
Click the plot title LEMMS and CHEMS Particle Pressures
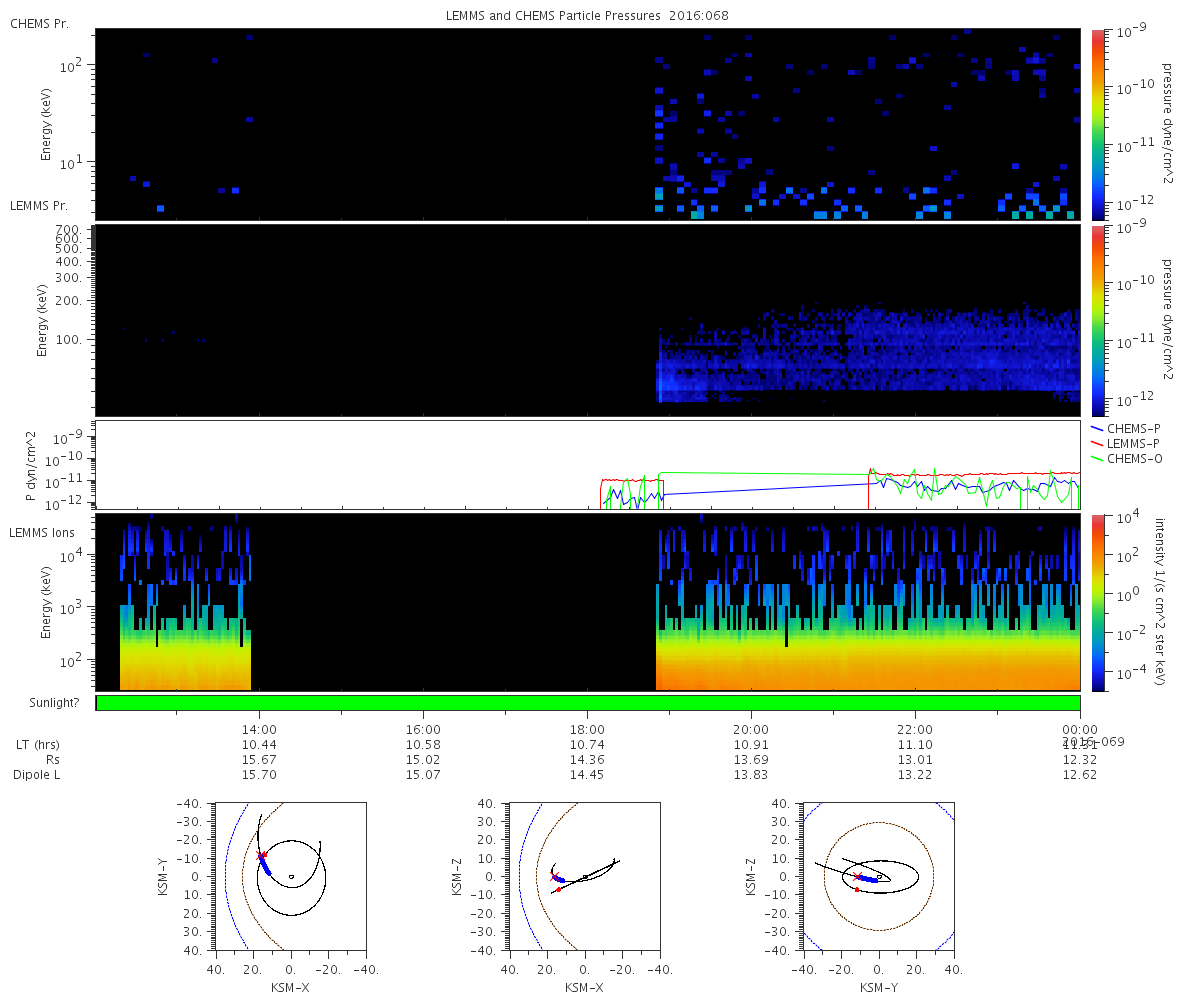588,16
